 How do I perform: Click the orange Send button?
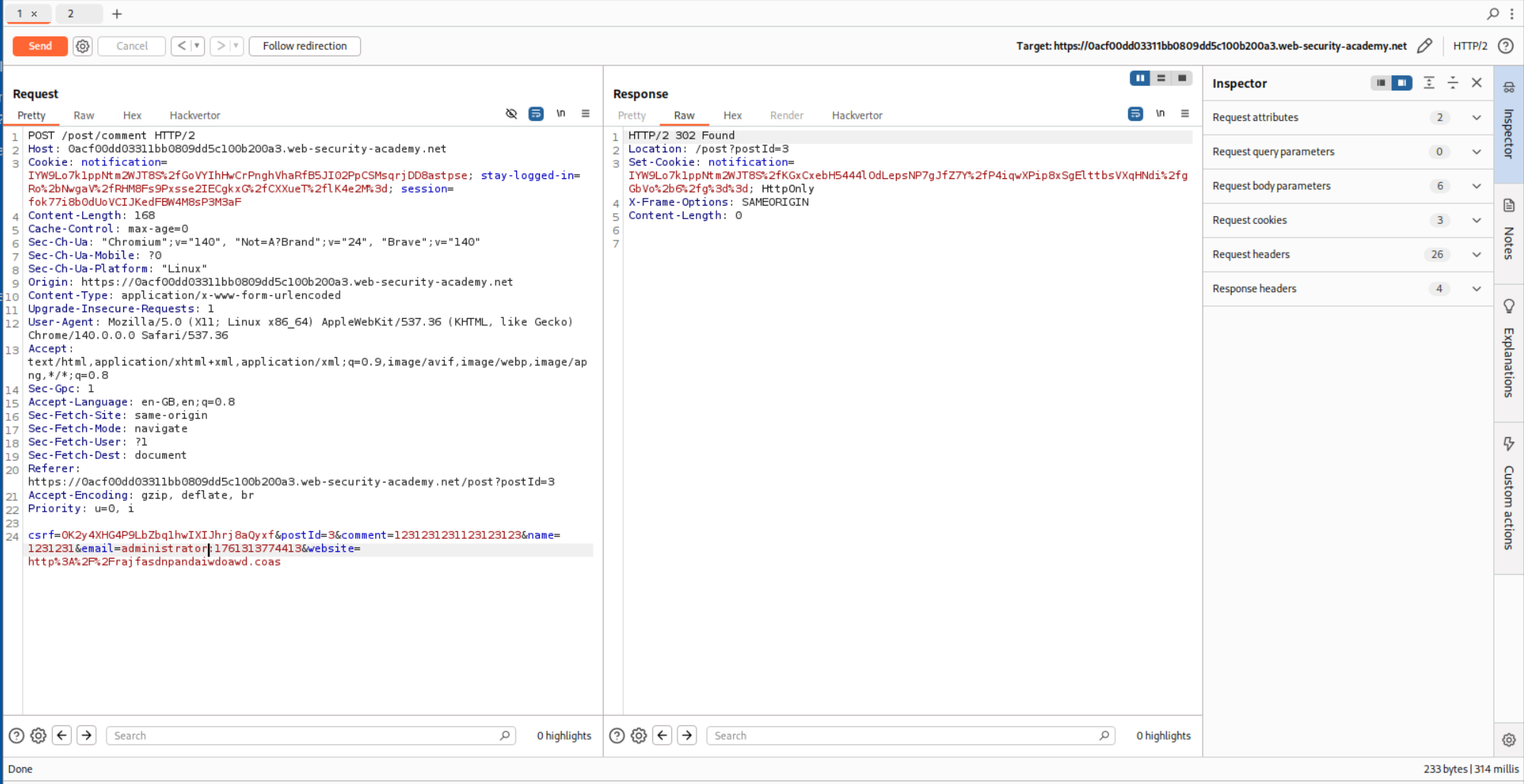click(40, 46)
